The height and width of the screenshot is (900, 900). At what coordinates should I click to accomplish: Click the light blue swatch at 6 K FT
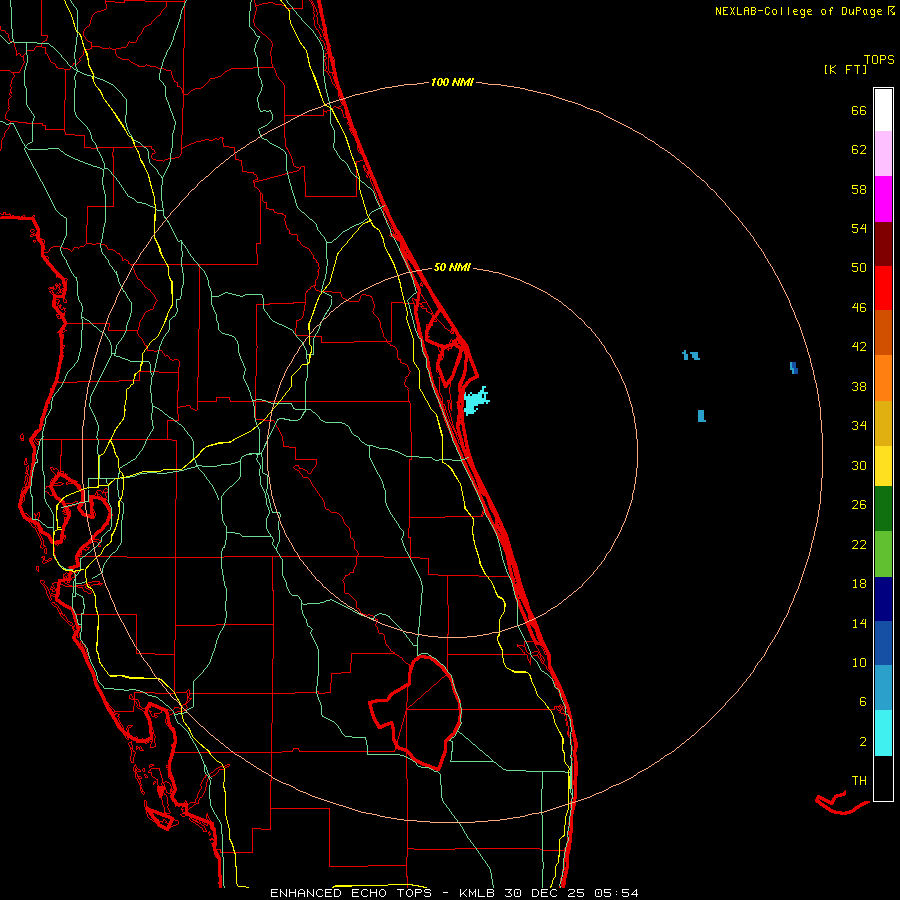click(883, 688)
